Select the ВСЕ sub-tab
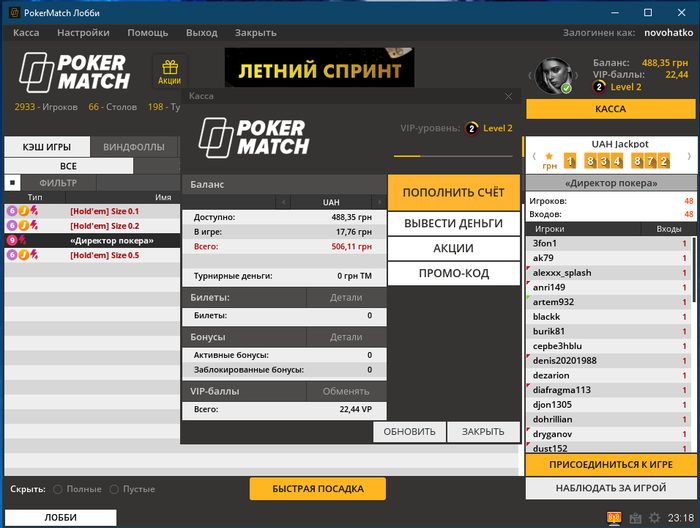This screenshot has width=700, height=528. click(69, 166)
